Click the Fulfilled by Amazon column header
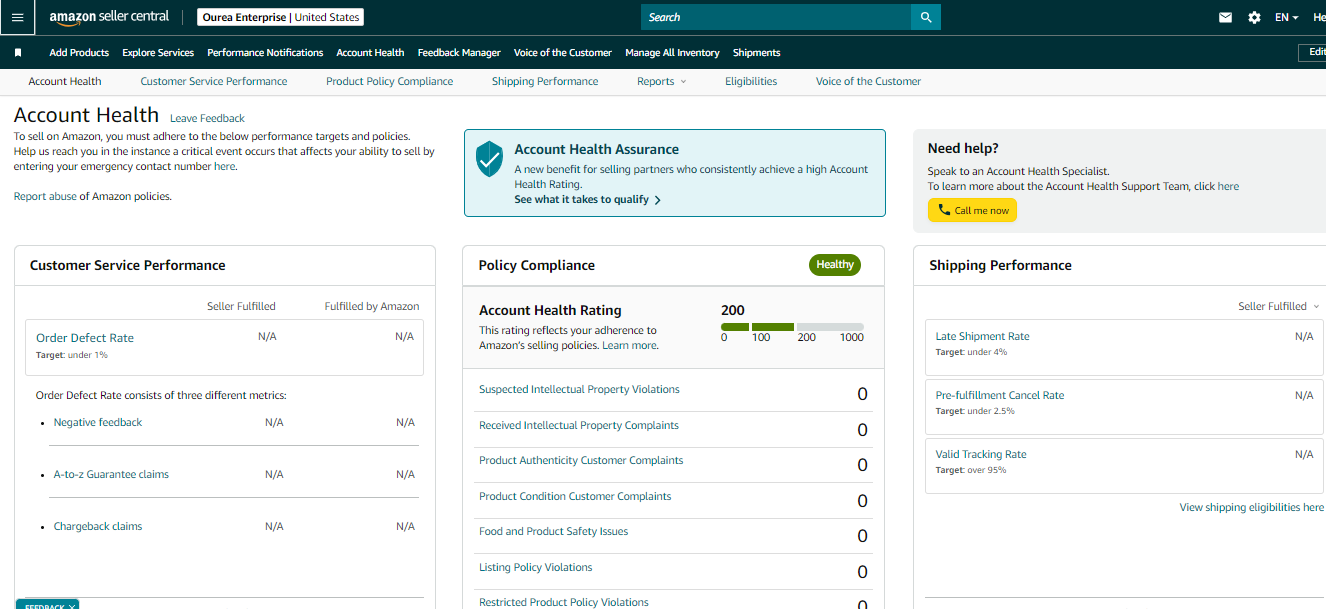Viewport: 1326px width, 609px height. 372,306
